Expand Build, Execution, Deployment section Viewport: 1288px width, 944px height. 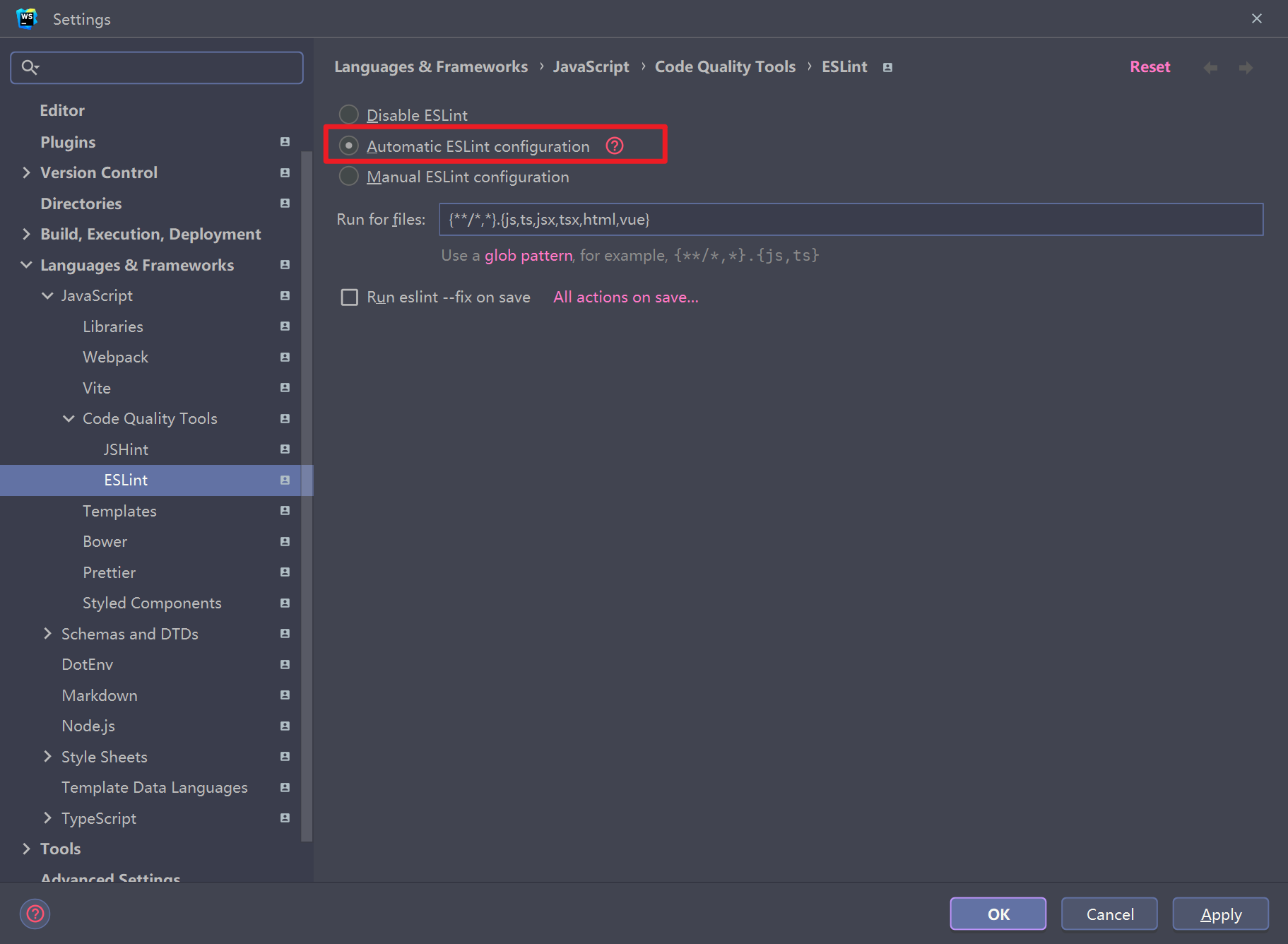(26, 234)
